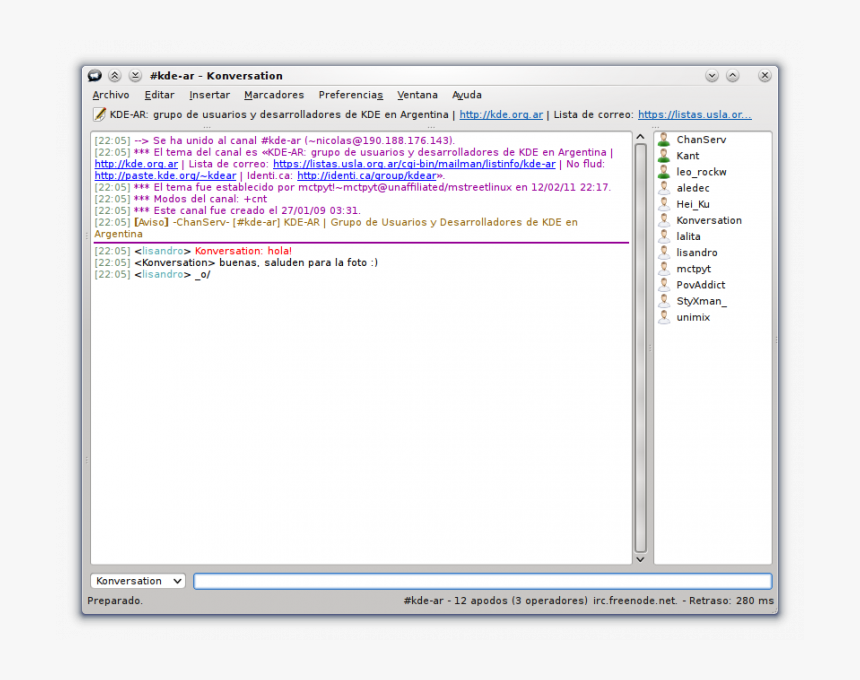
Task: Click the user icon beside Konversation nick
Action: coord(664,220)
